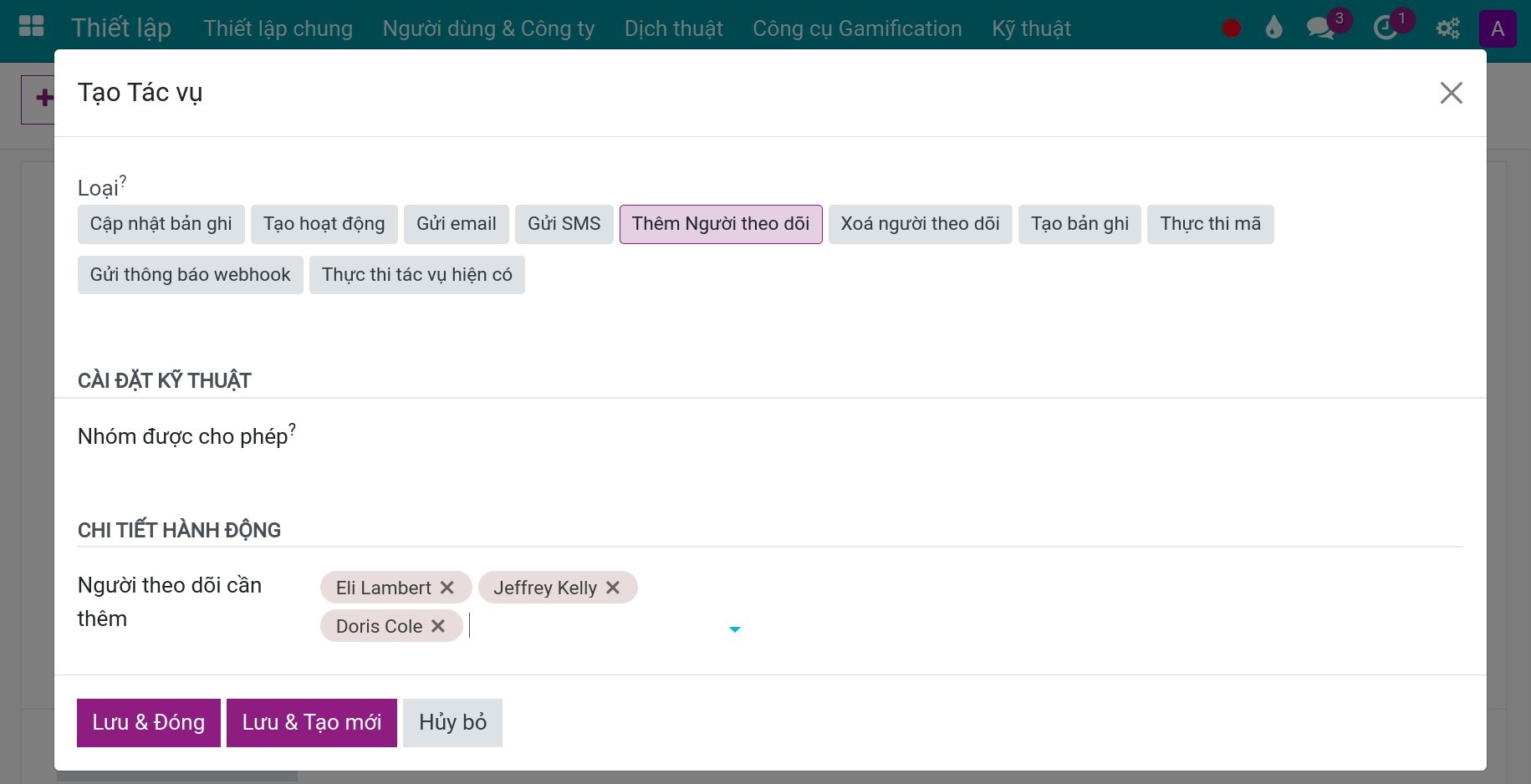Expand the followers dropdown arrow
The height and width of the screenshot is (784, 1531).
click(735, 629)
